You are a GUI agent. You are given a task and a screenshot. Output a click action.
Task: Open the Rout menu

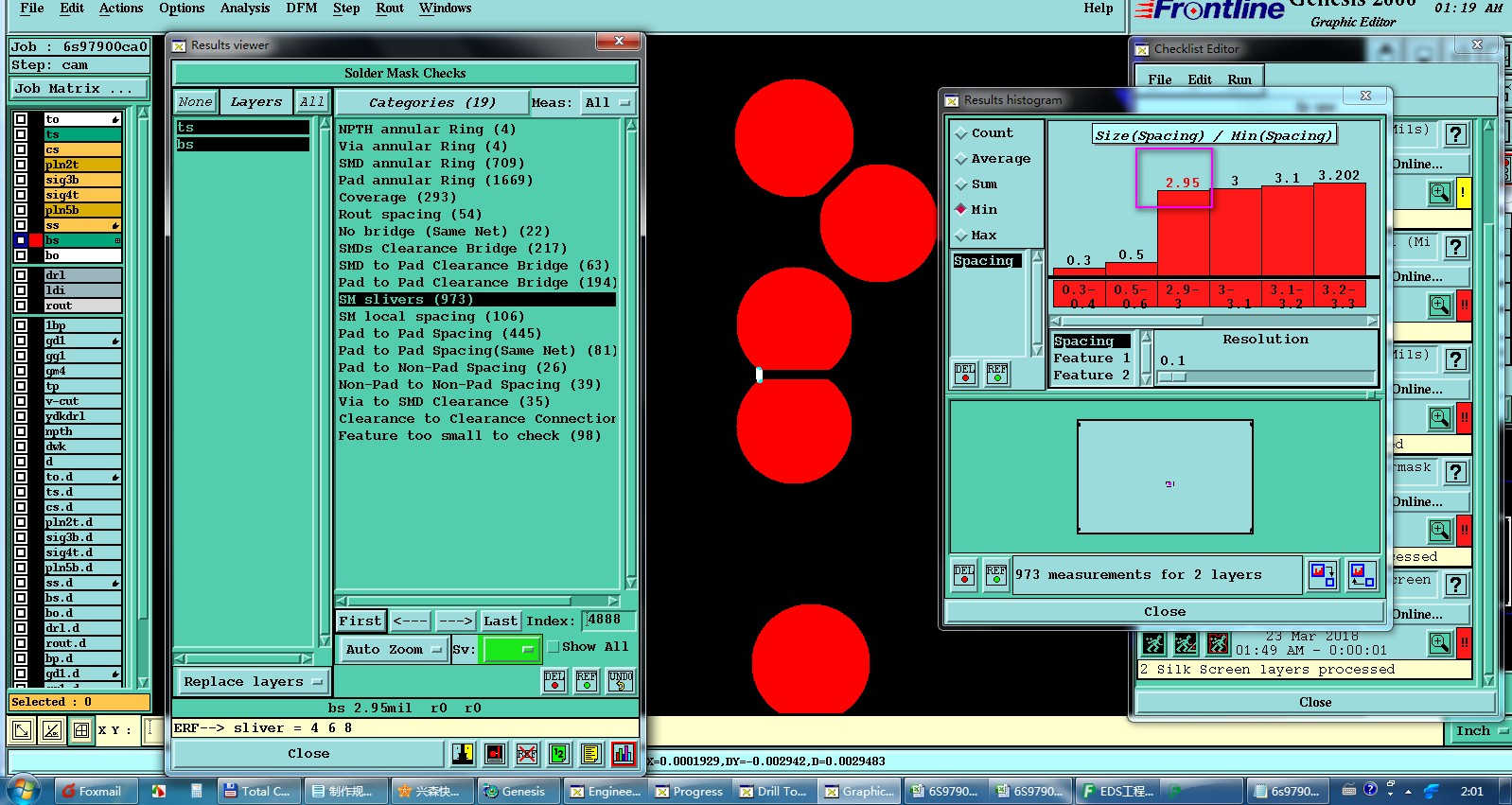coord(390,9)
